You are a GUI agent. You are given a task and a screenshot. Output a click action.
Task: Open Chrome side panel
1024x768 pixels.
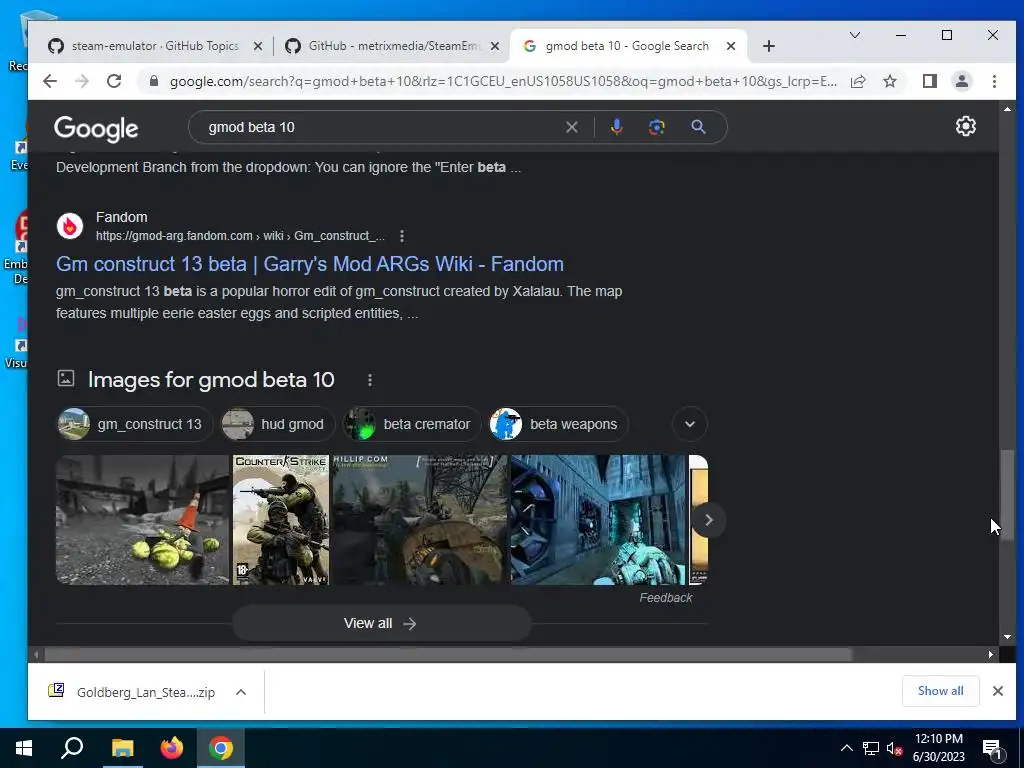click(x=929, y=81)
